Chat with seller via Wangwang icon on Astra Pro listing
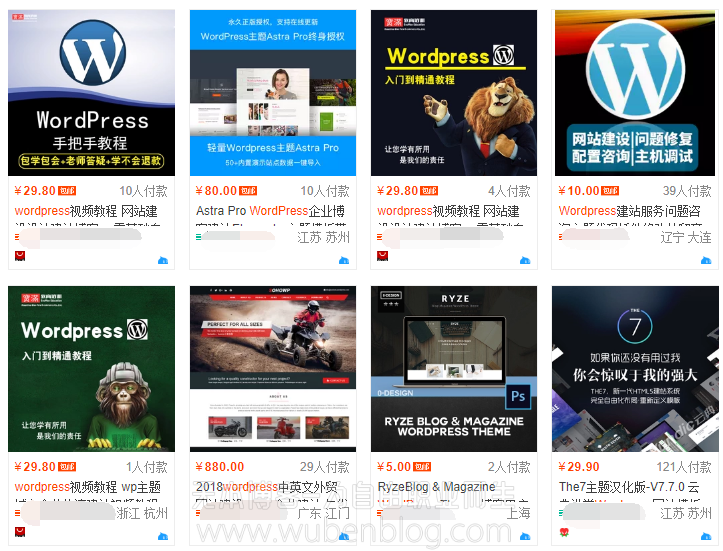 (344, 261)
